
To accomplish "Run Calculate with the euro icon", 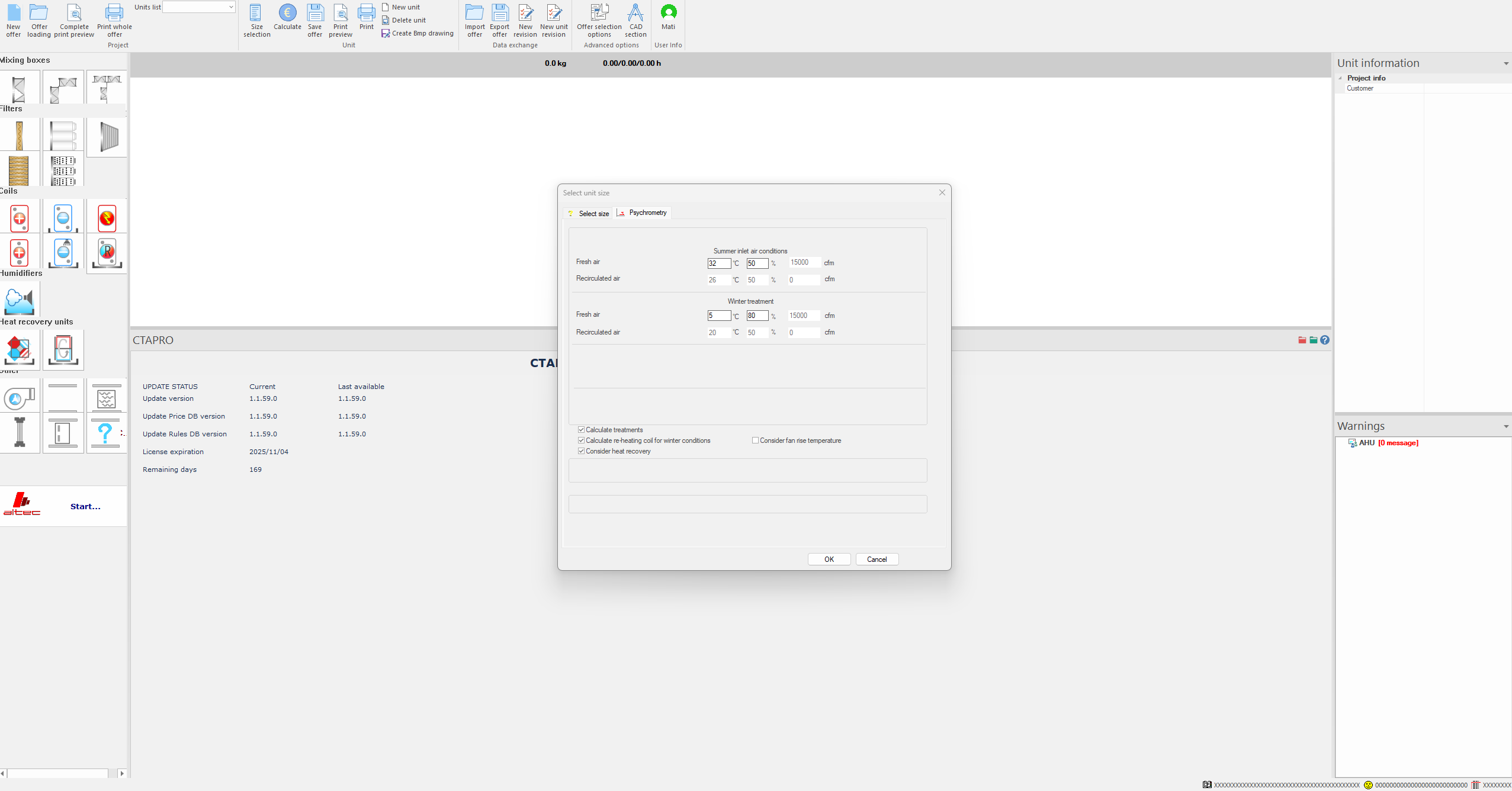I will click(x=287, y=17).
